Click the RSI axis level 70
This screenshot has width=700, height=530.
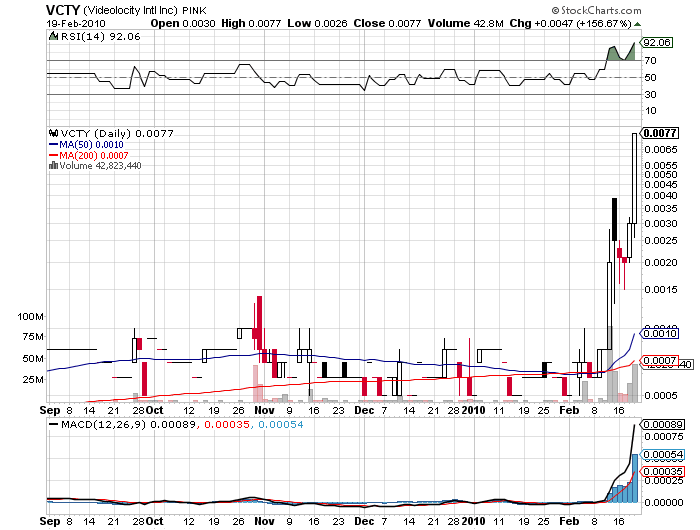coord(650,60)
